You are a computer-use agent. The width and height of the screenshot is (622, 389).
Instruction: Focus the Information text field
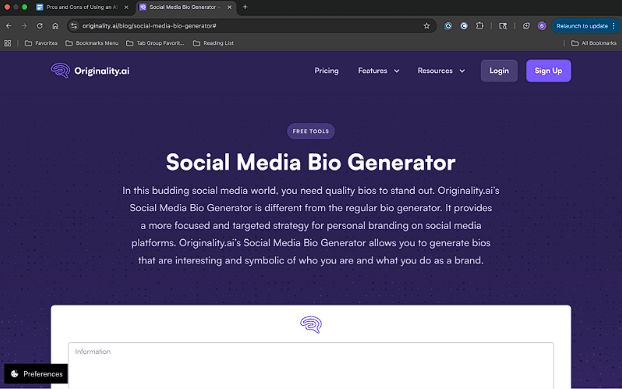311,366
